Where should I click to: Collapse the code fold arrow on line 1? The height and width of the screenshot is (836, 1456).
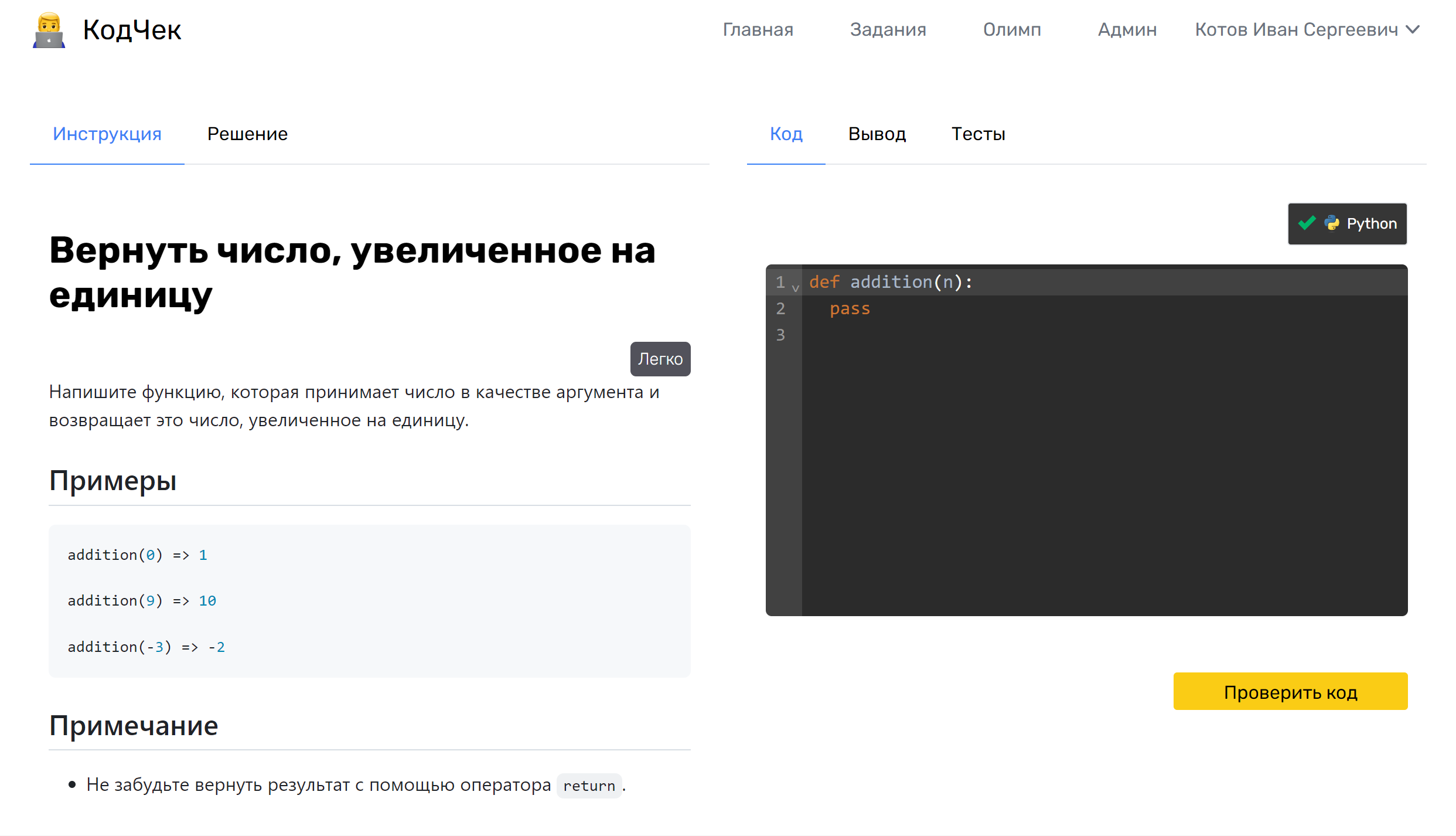[x=795, y=288]
